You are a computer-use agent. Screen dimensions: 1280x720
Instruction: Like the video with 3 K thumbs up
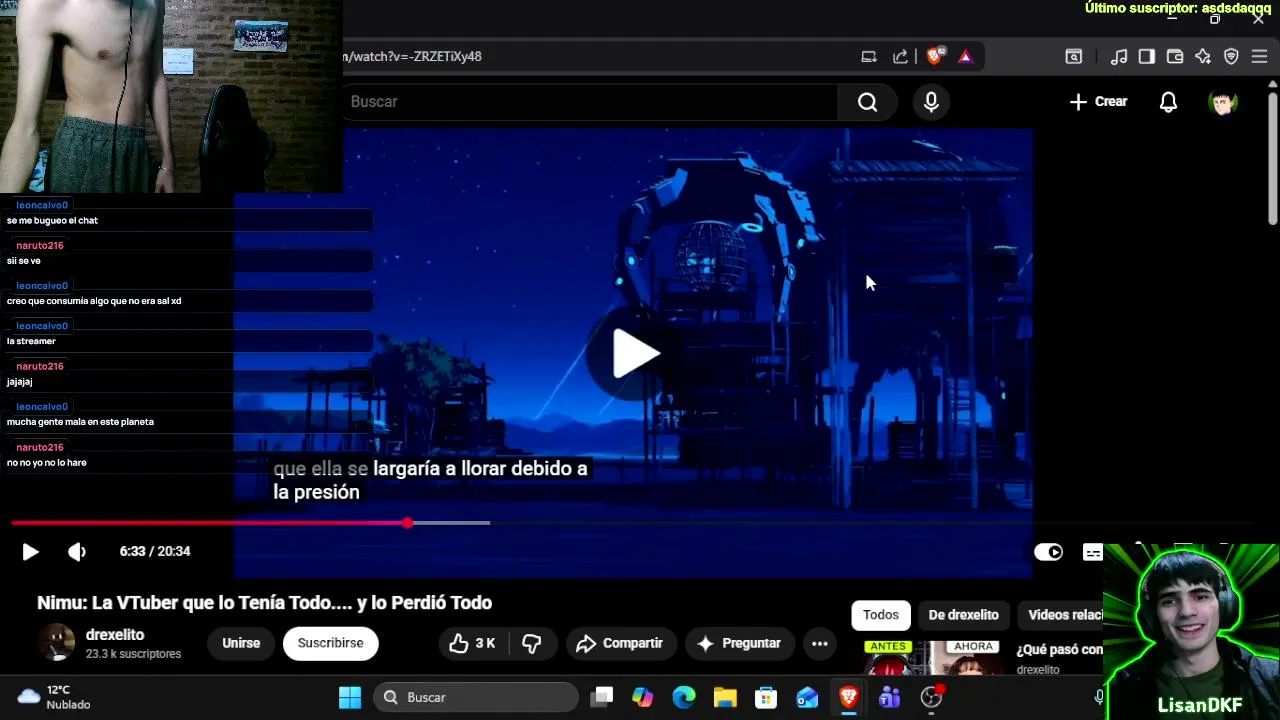(473, 643)
